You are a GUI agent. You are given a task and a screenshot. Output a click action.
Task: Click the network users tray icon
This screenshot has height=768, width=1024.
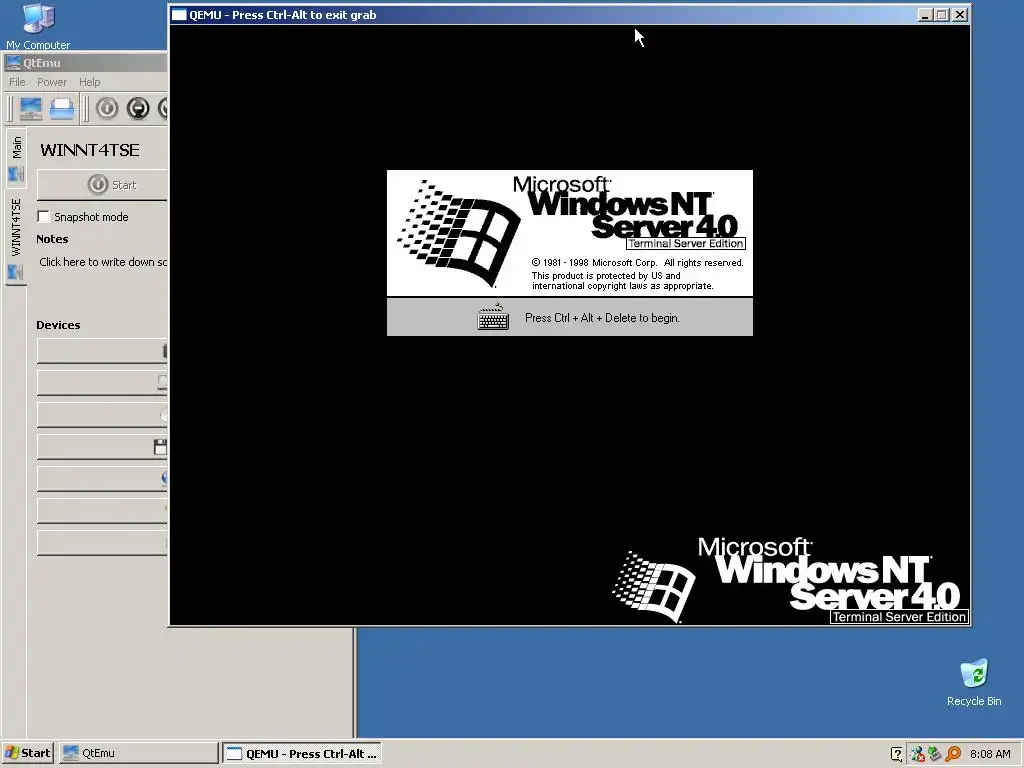[917, 754]
